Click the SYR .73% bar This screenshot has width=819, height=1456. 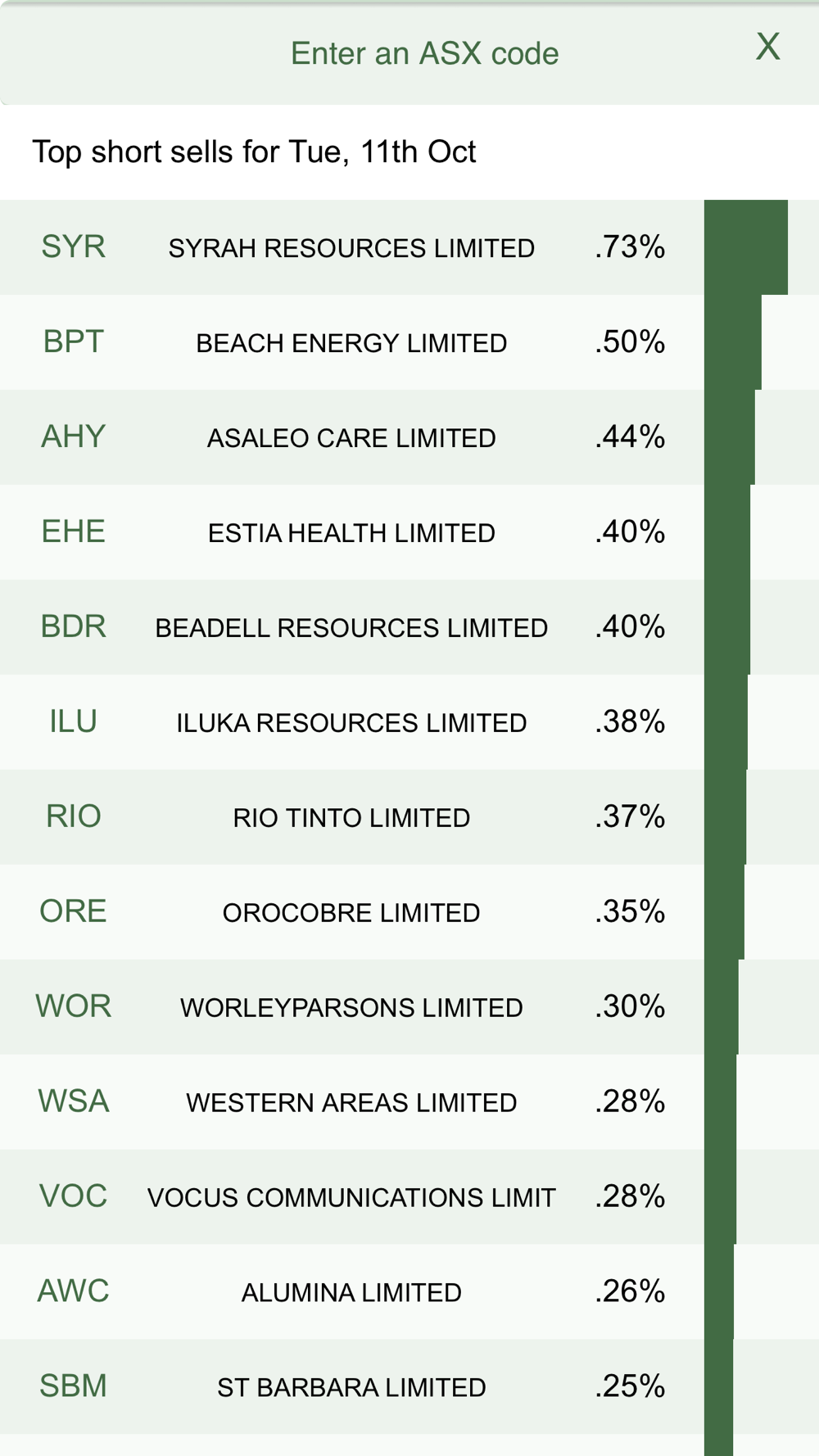(x=746, y=247)
